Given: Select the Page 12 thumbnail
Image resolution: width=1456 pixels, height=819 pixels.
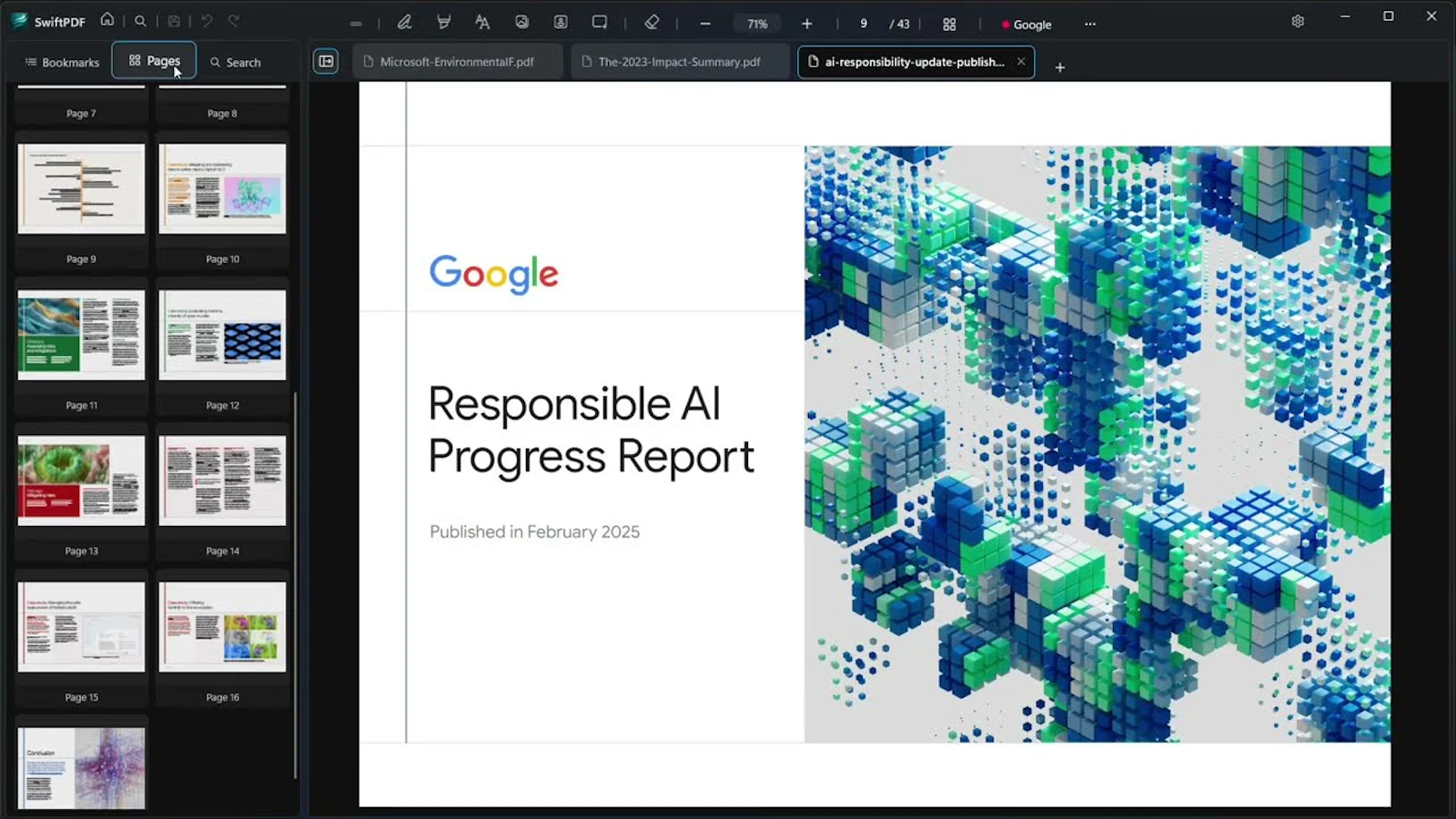Looking at the screenshot, I should [x=222, y=334].
